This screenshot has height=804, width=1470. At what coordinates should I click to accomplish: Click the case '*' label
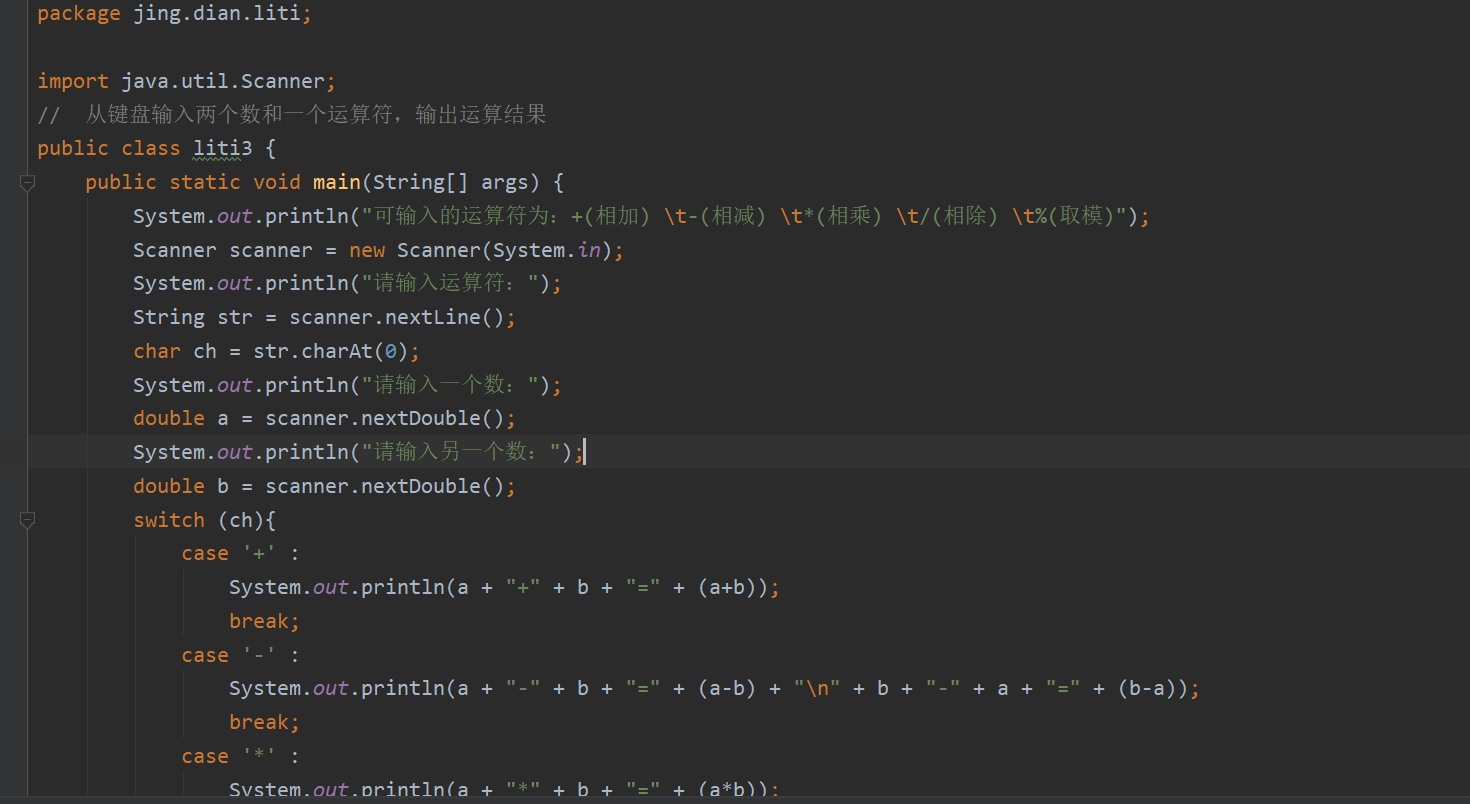(240, 757)
